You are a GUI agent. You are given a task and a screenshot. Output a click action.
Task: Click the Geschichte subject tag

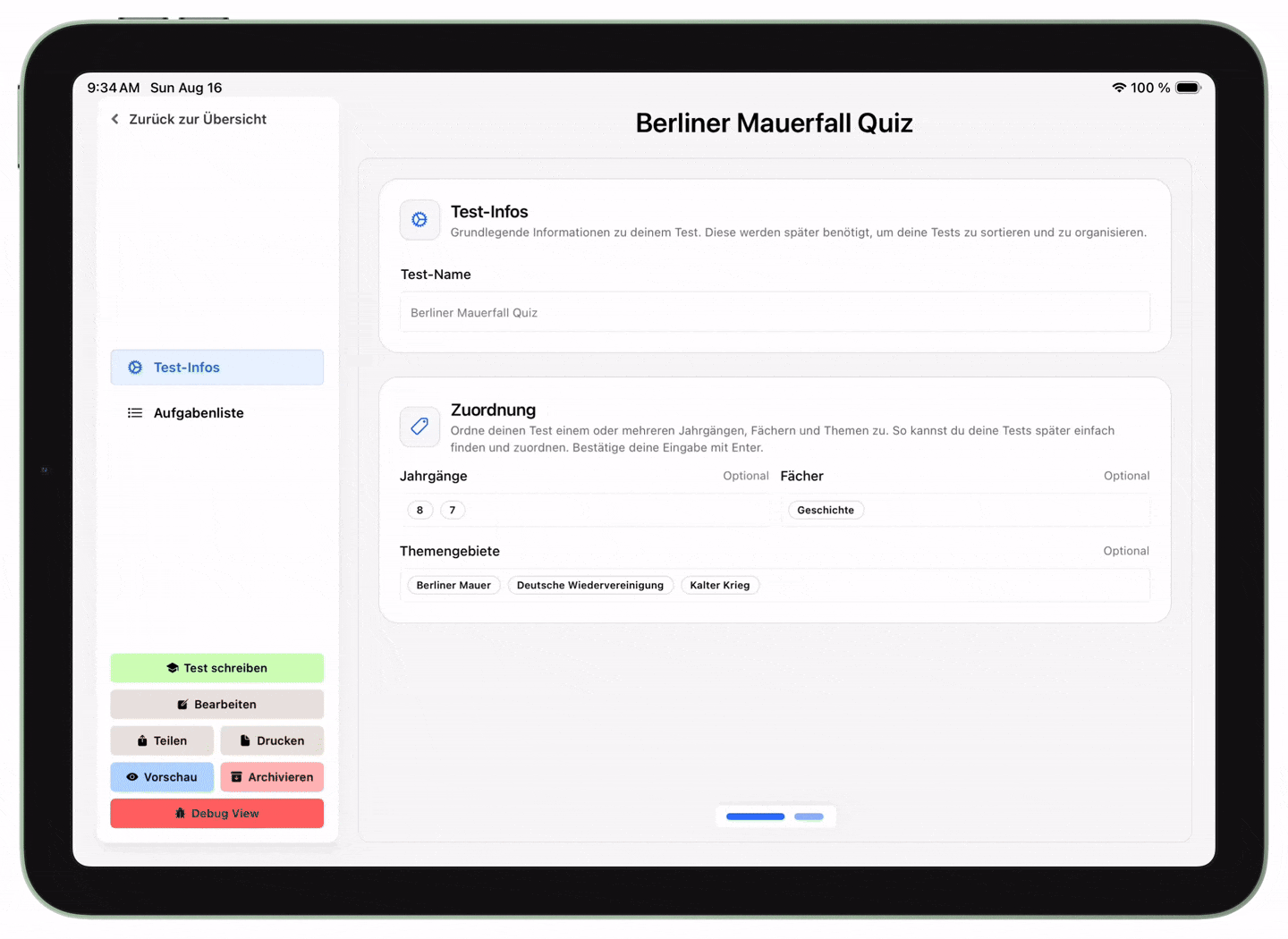tap(826, 510)
